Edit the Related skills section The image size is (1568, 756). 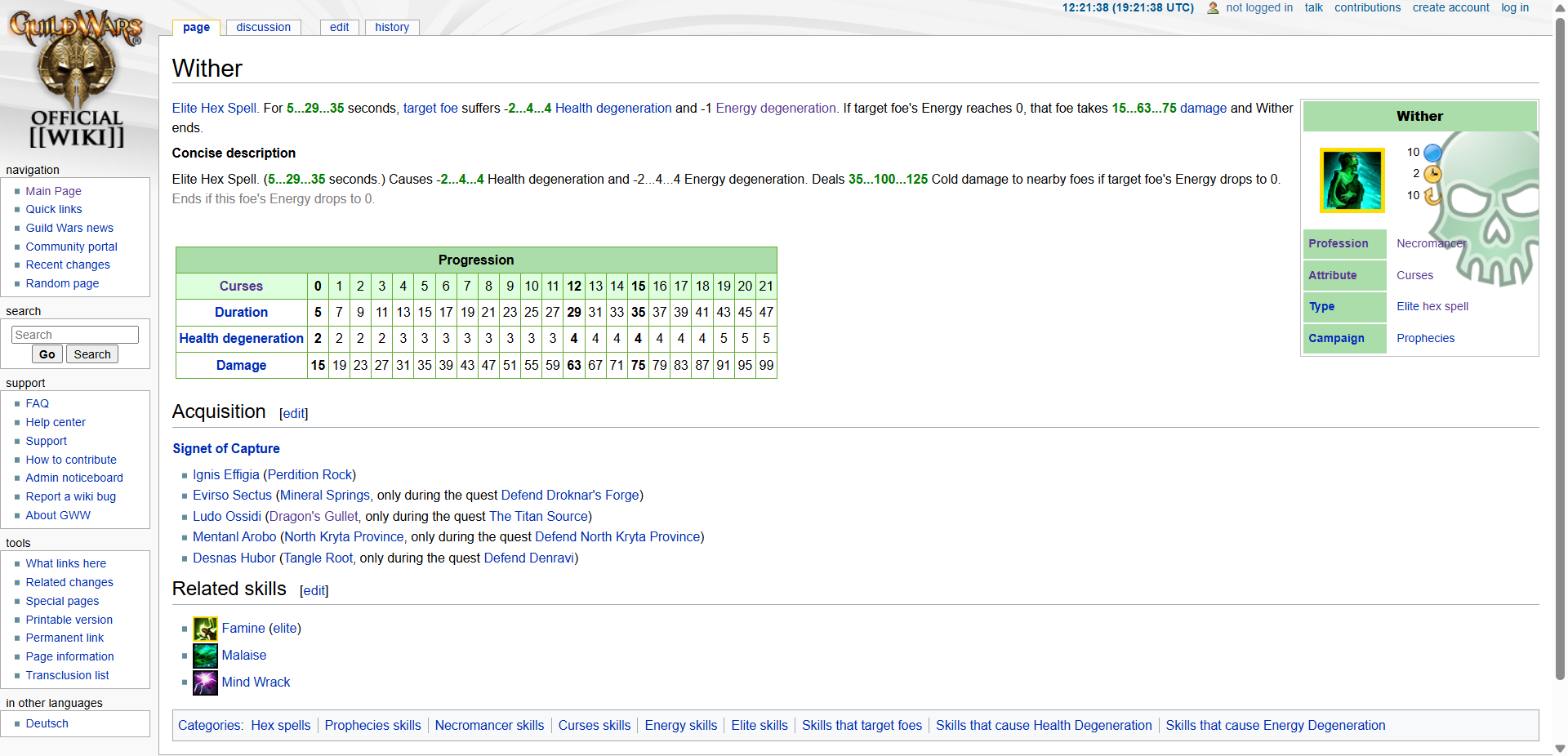pos(314,591)
